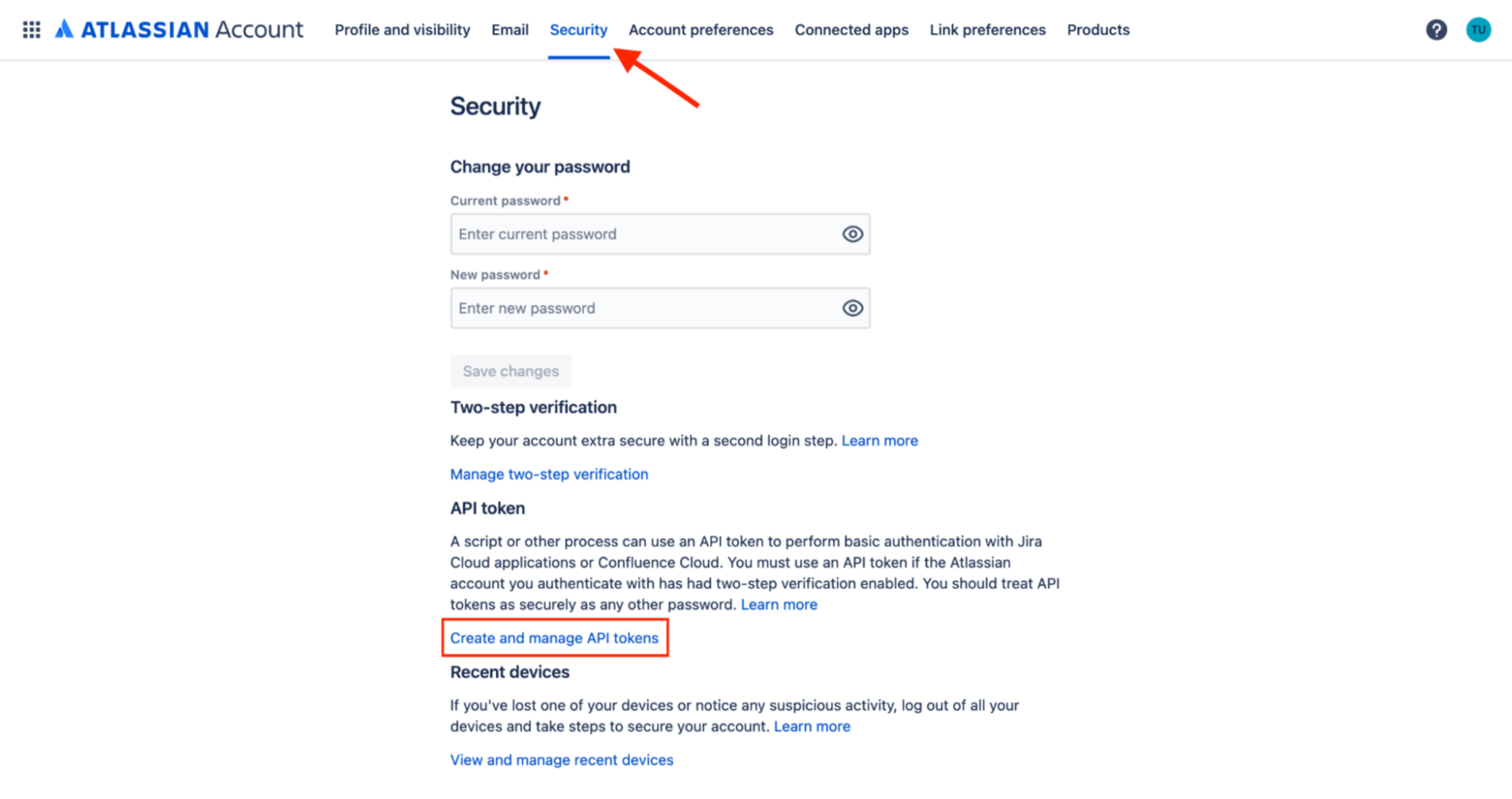Open the help menu via question mark icon
The width and height of the screenshot is (1512, 799).
tap(1435, 29)
